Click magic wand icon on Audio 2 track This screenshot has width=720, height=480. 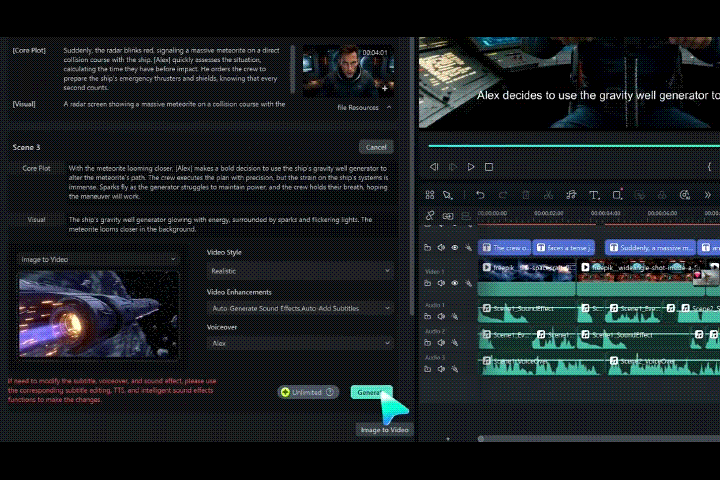[455, 343]
